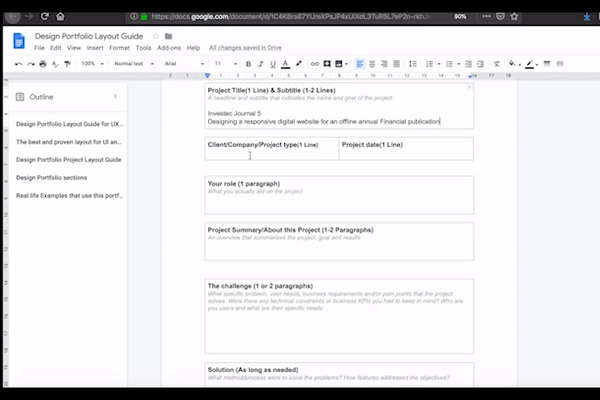Apply underline formatting
Image resolution: width=600 pixels, height=400 pixels.
(272, 63)
